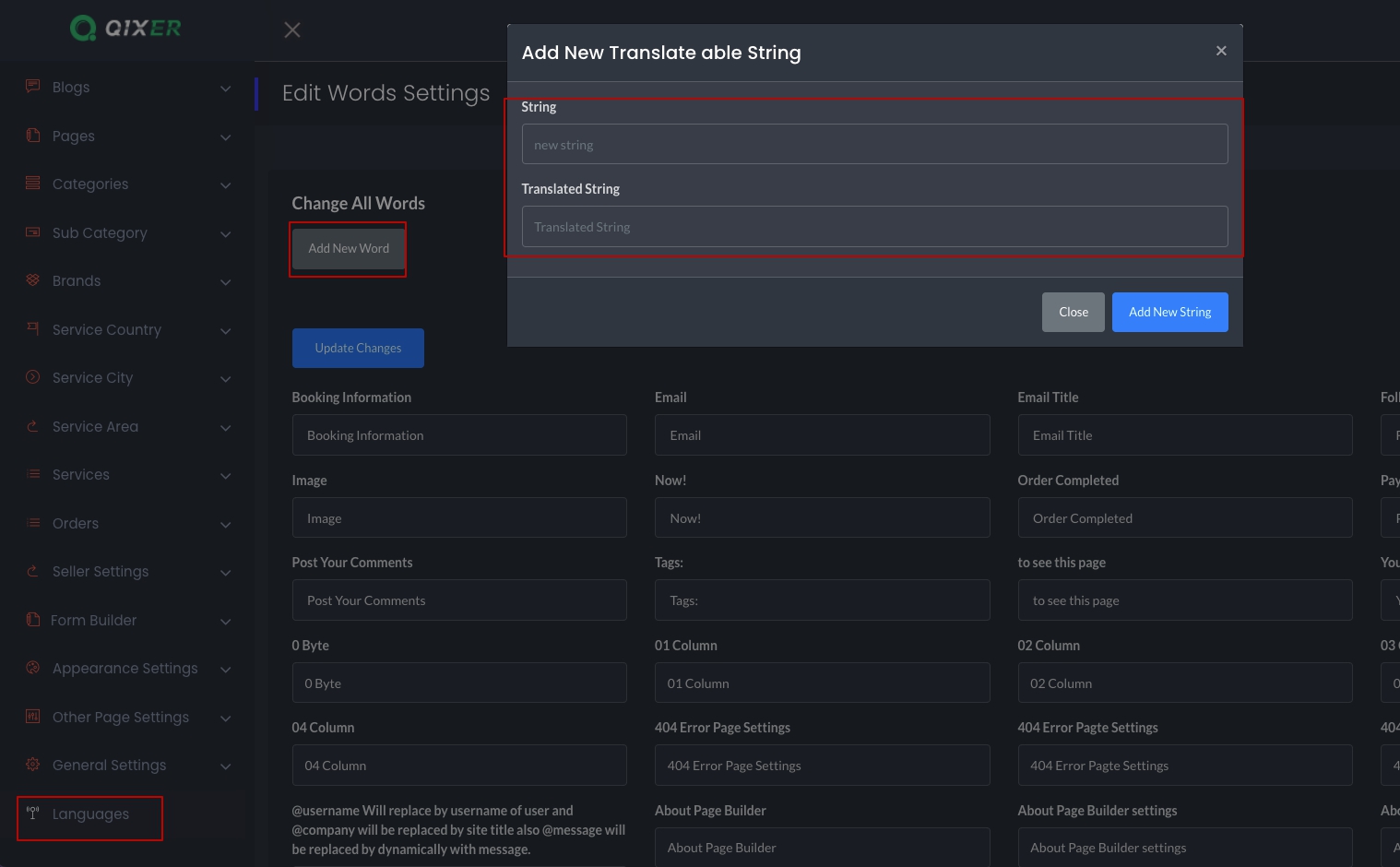Open the Form Builder menu item

[x=94, y=621]
